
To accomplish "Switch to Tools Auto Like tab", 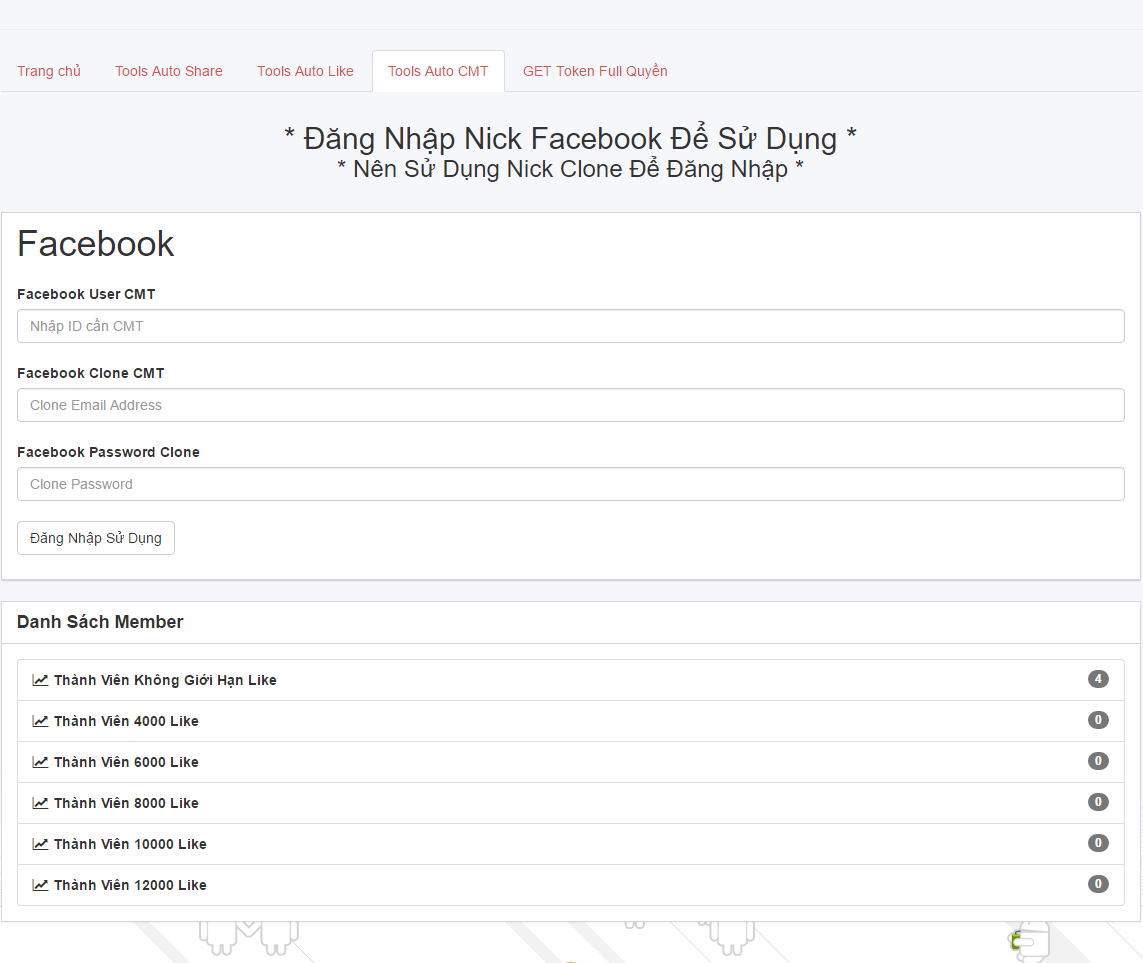I will [x=305, y=71].
